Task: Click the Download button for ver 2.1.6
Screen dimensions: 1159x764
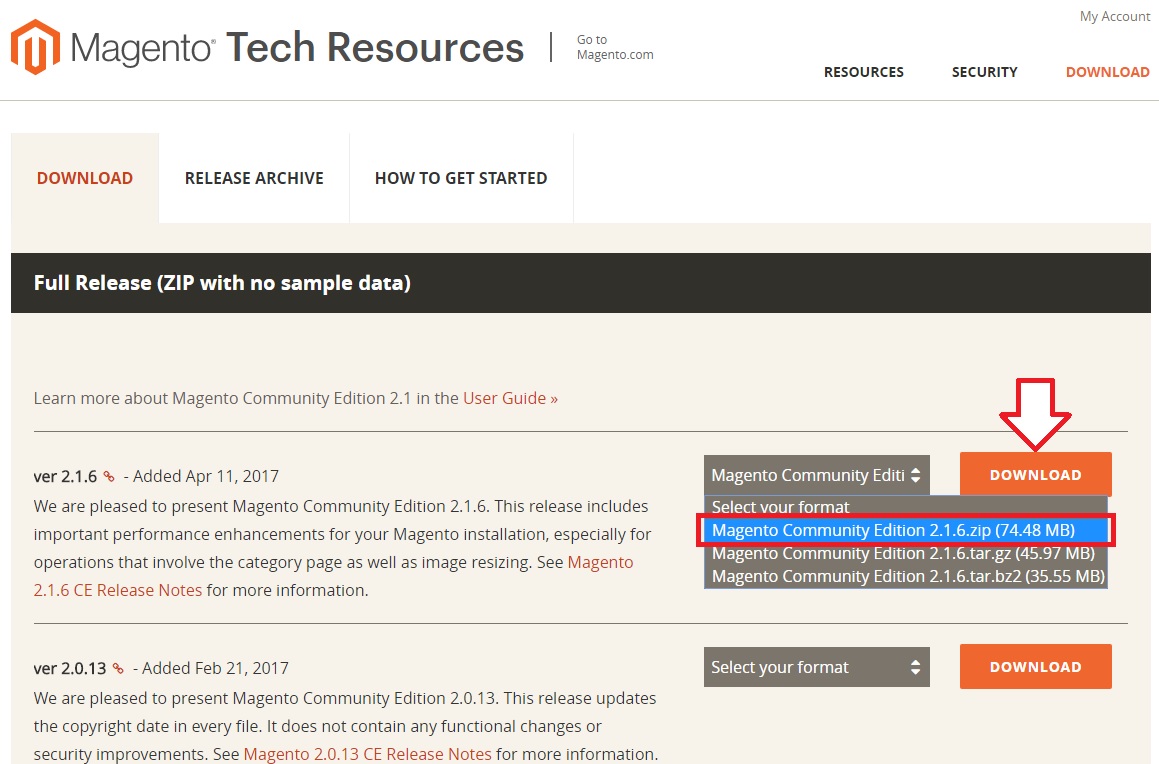Action: [1036, 474]
